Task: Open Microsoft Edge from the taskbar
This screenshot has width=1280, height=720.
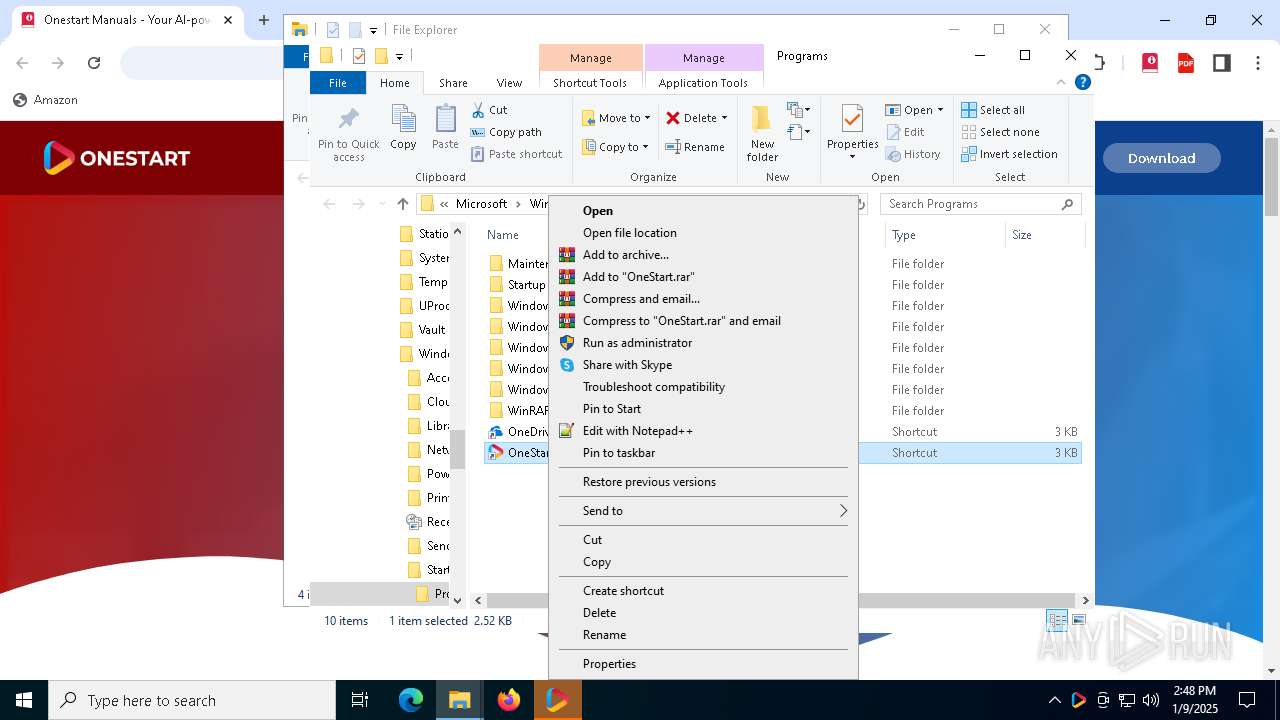Action: (x=411, y=700)
